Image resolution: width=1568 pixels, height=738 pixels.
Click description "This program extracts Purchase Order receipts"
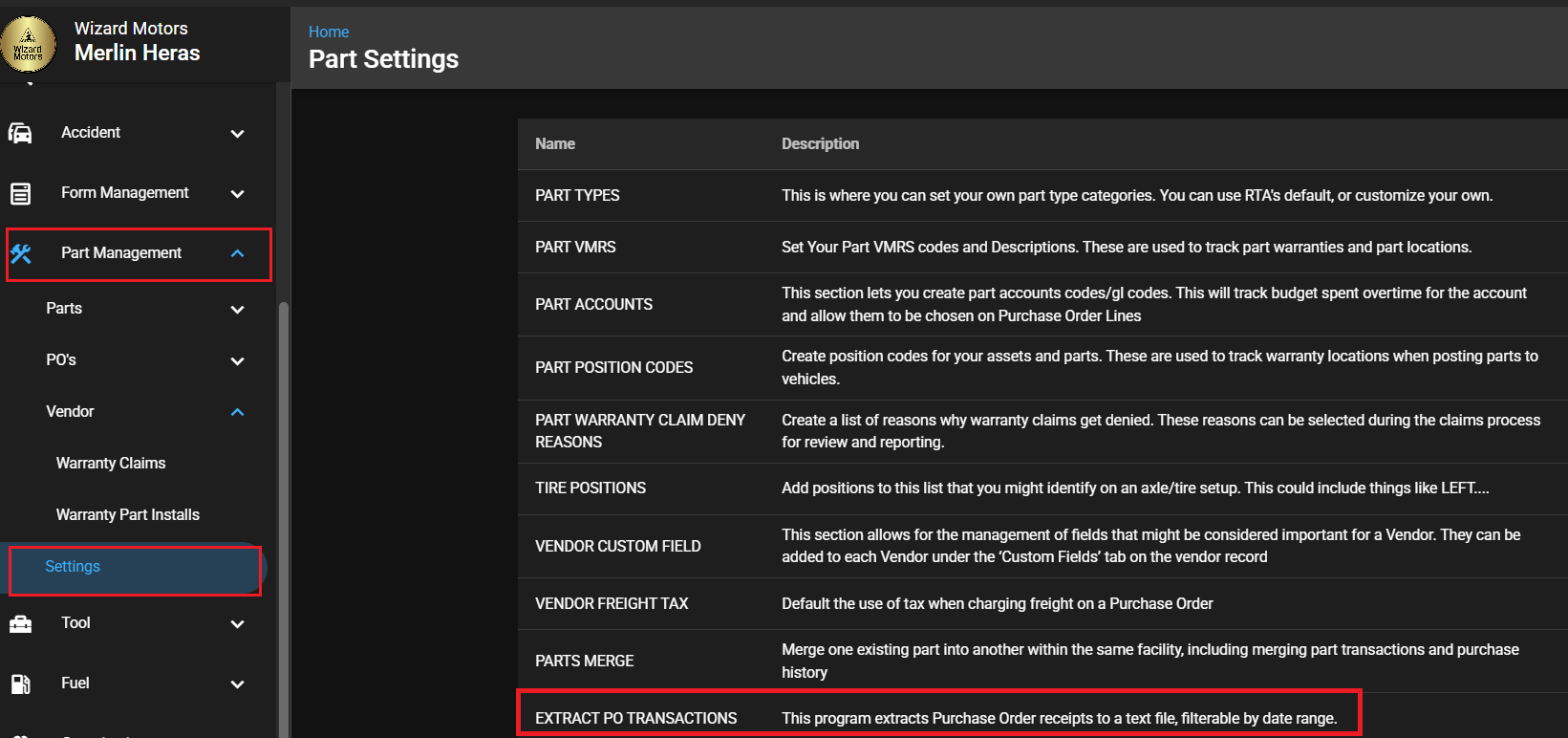tap(1060, 719)
